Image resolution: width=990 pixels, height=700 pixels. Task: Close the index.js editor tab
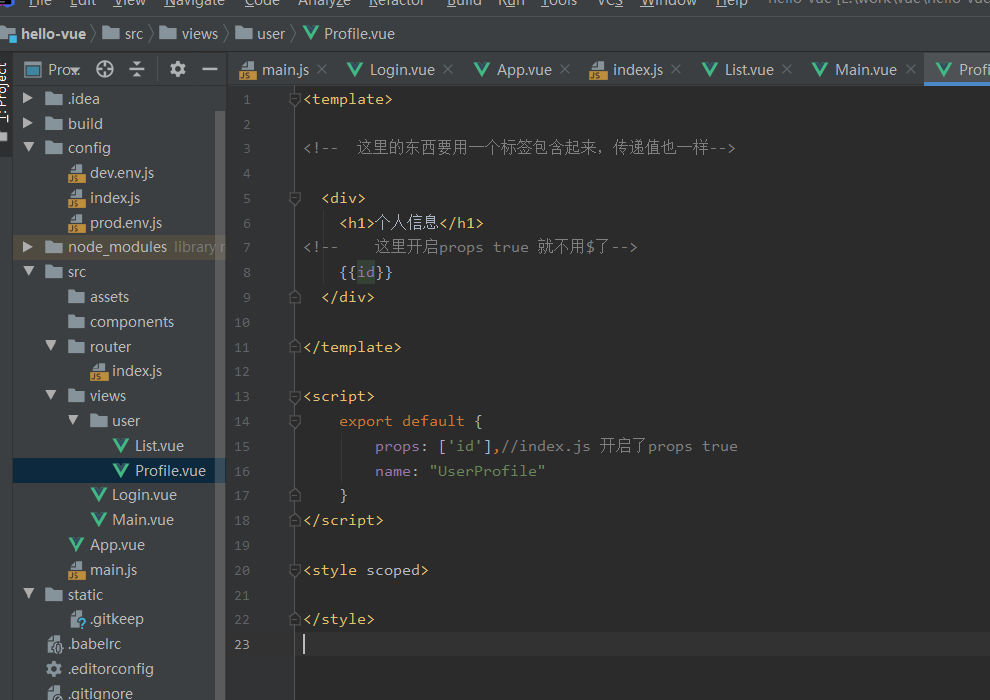click(x=677, y=70)
